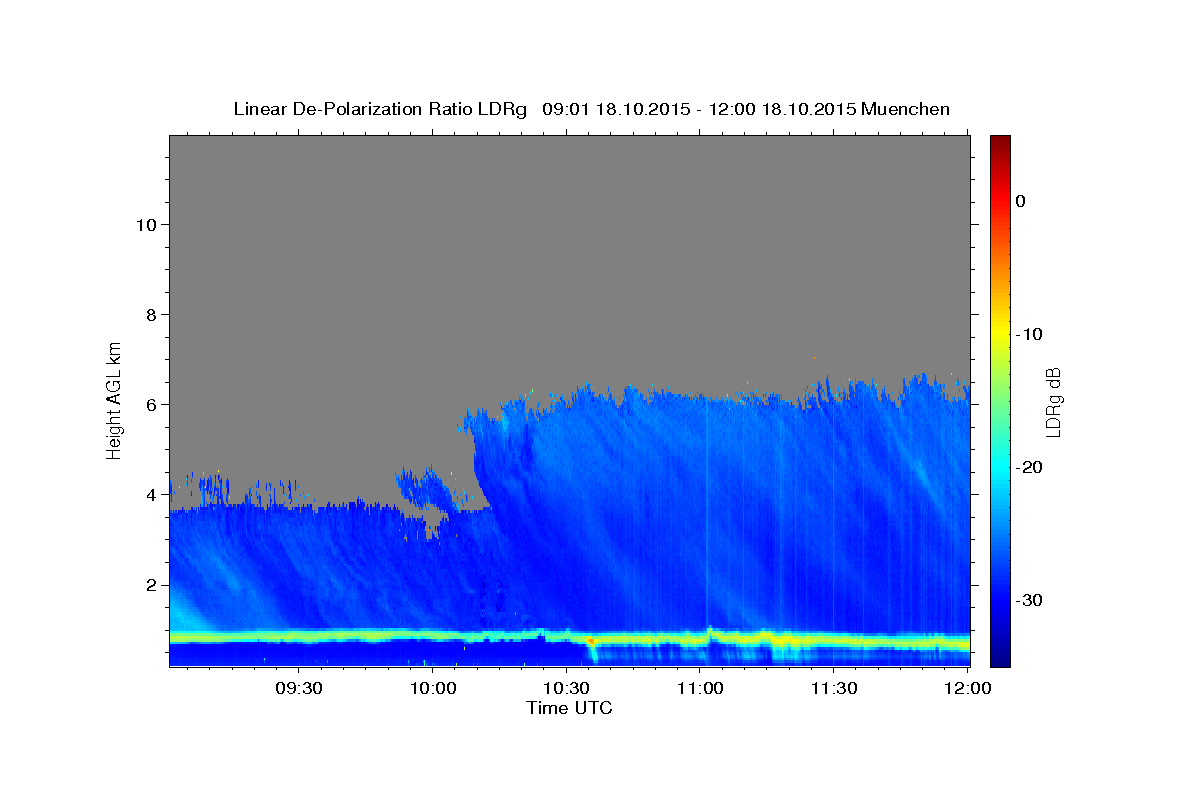Click the 11:30 time tick label
The height and width of the screenshot is (800, 1200).
(x=833, y=689)
